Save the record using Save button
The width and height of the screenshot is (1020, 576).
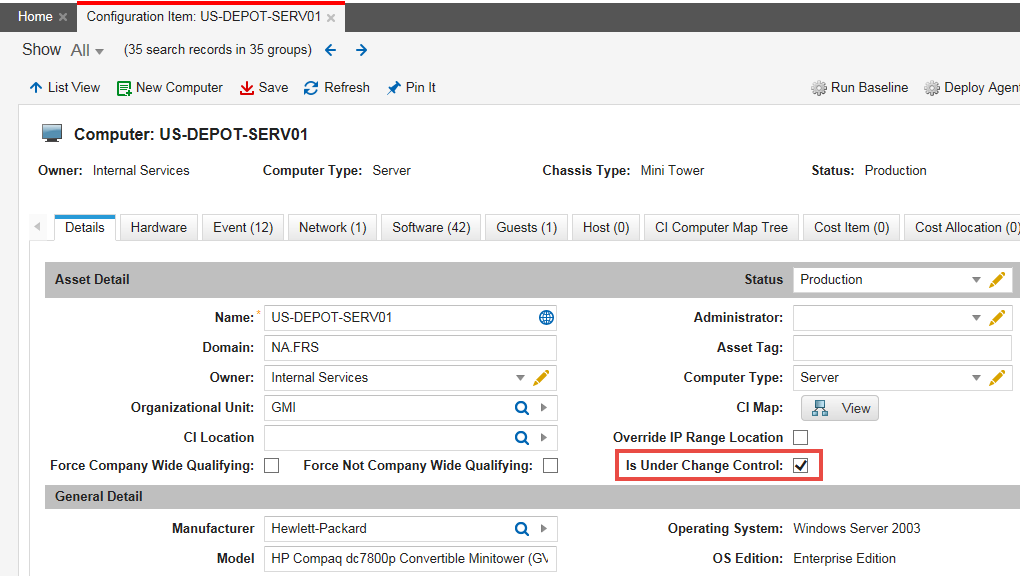pyautogui.click(x=264, y=88)
